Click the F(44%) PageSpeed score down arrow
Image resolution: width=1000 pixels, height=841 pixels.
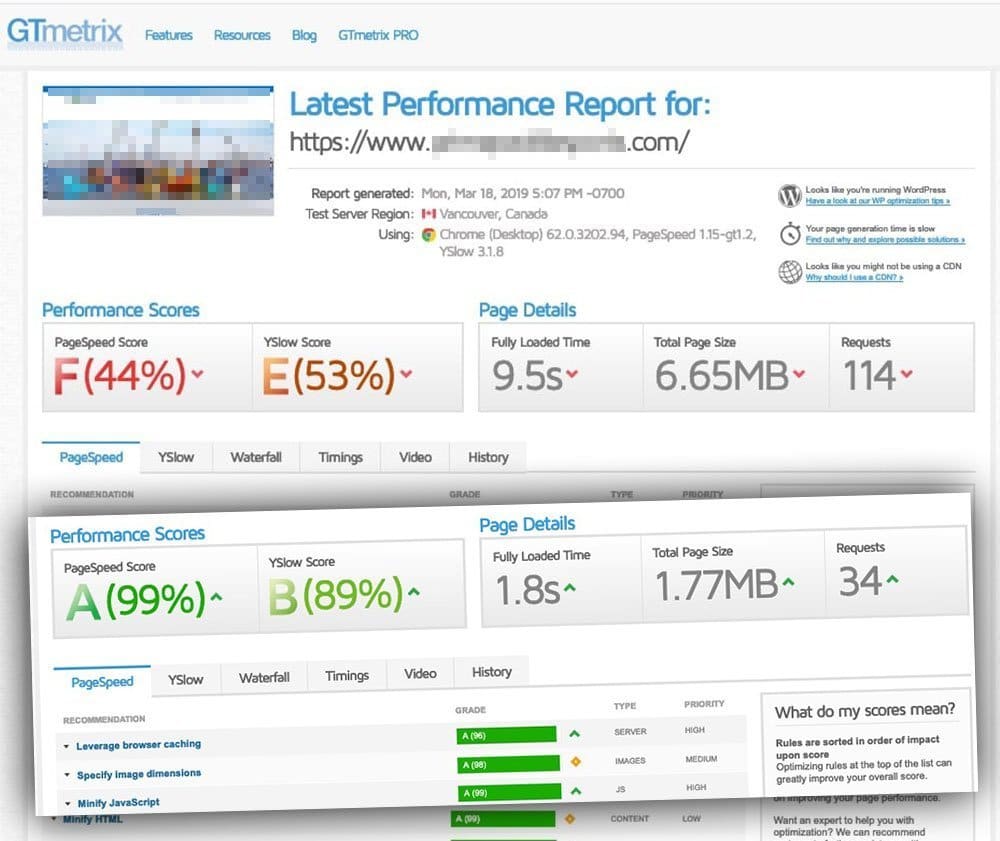point(197,374)
